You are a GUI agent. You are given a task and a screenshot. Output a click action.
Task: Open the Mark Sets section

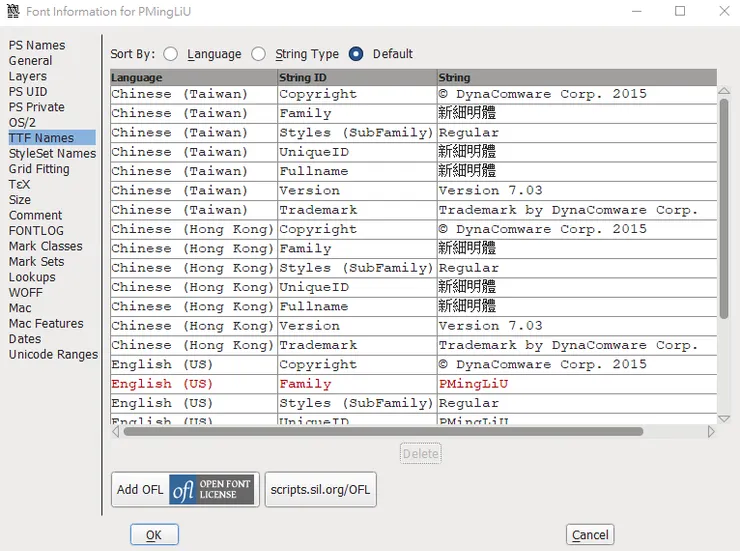pyautogui.click(x=36, y=261)
